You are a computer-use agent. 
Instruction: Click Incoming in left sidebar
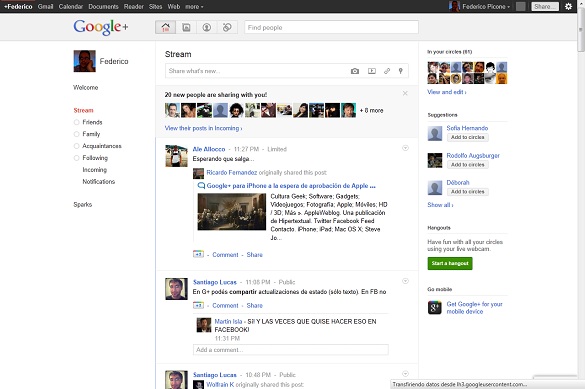(x=94, y=170)
